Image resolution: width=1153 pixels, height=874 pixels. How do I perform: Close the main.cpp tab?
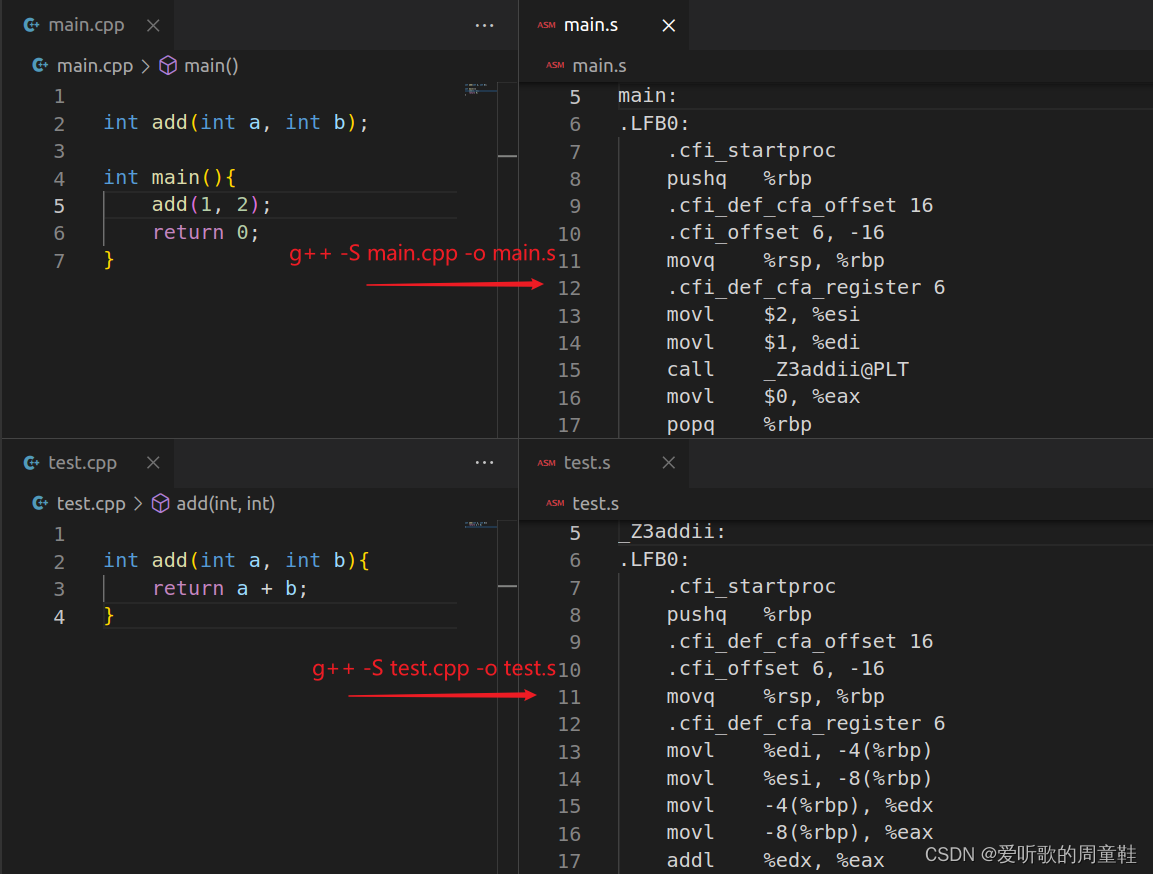[x=153, y=25]
